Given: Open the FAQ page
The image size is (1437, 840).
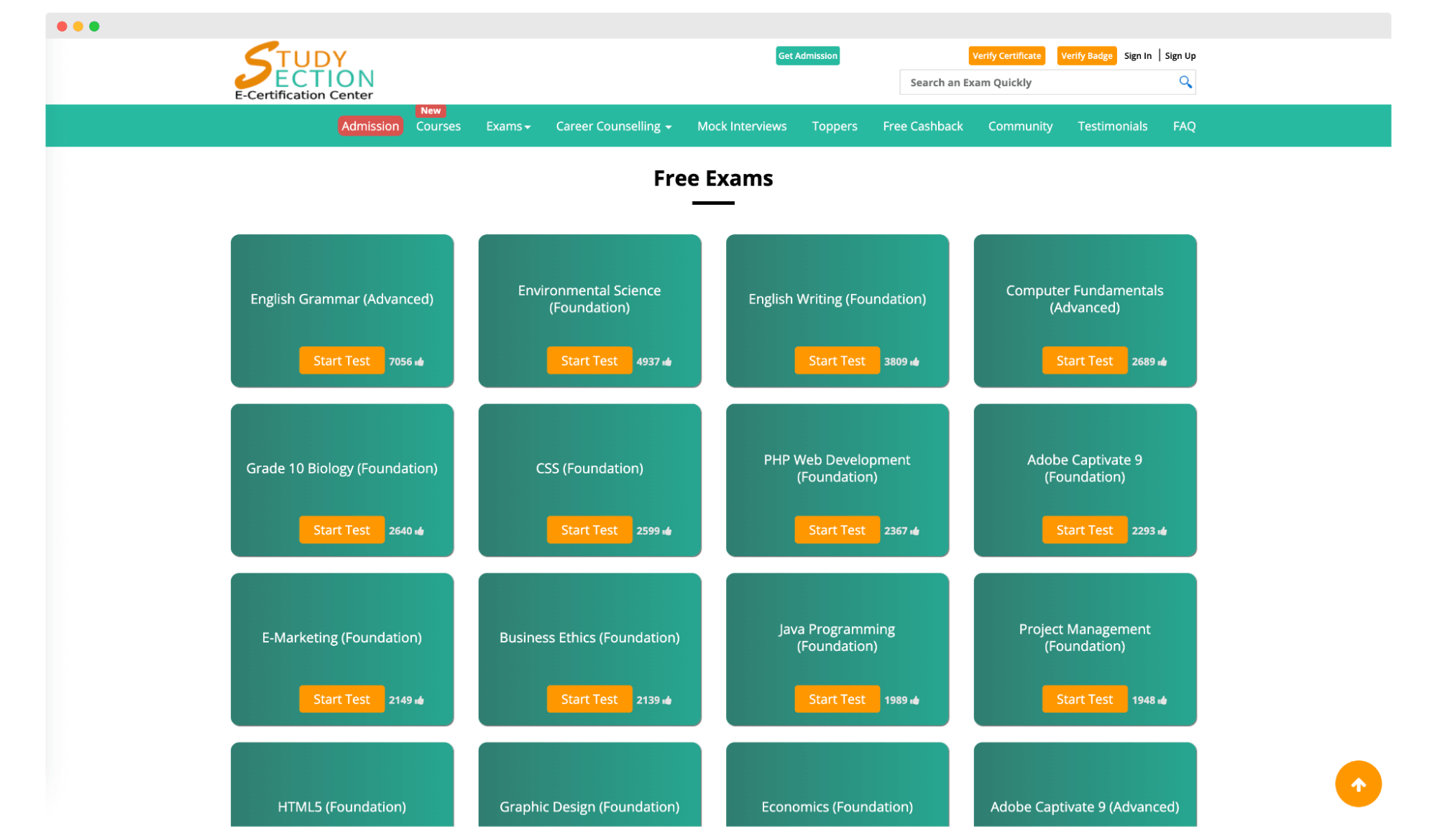Looking at the screenshot, I should pyautogui.click(x=1184, y=126).
